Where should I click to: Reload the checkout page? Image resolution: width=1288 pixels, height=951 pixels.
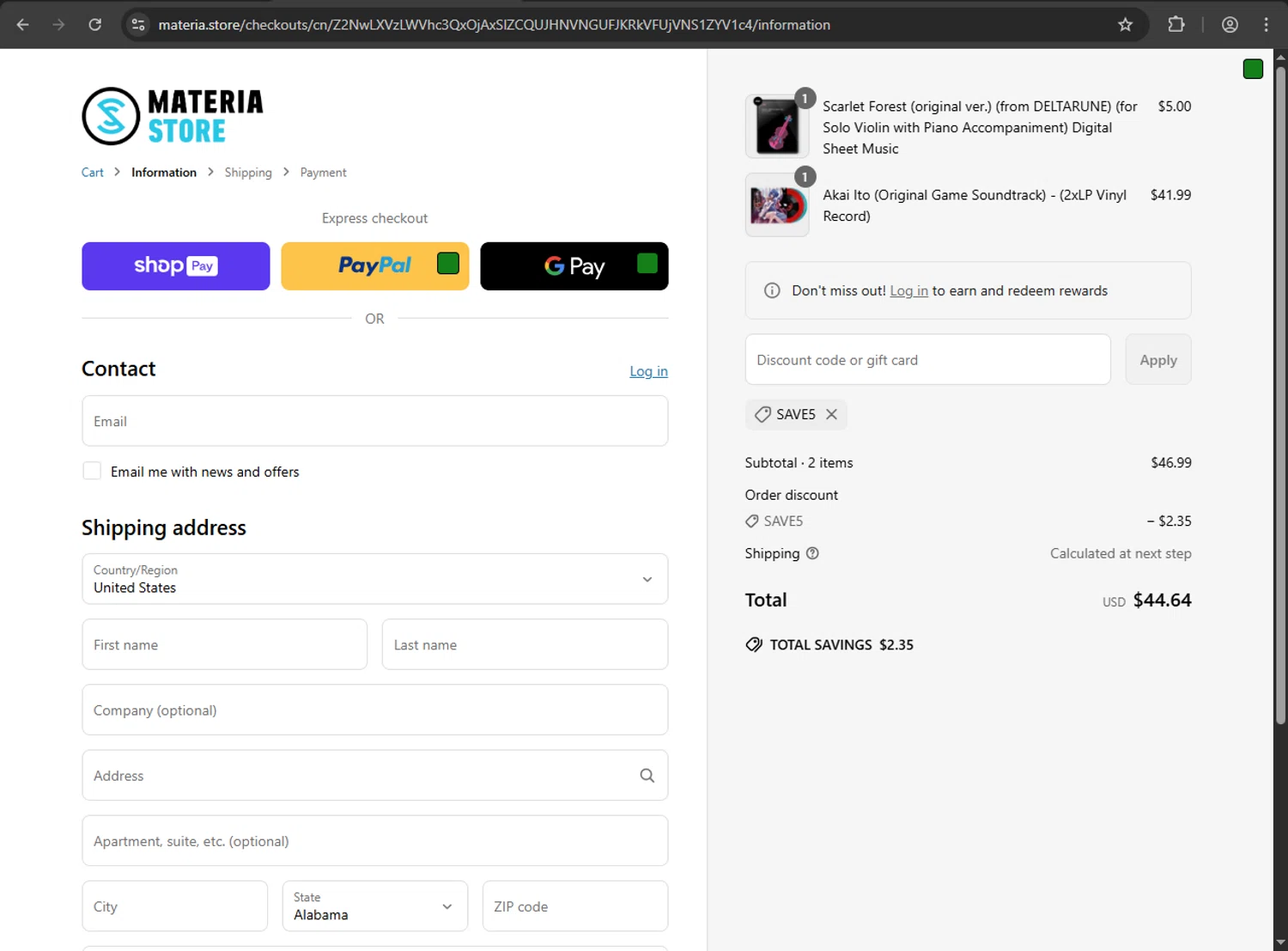[x=95, y=25]
